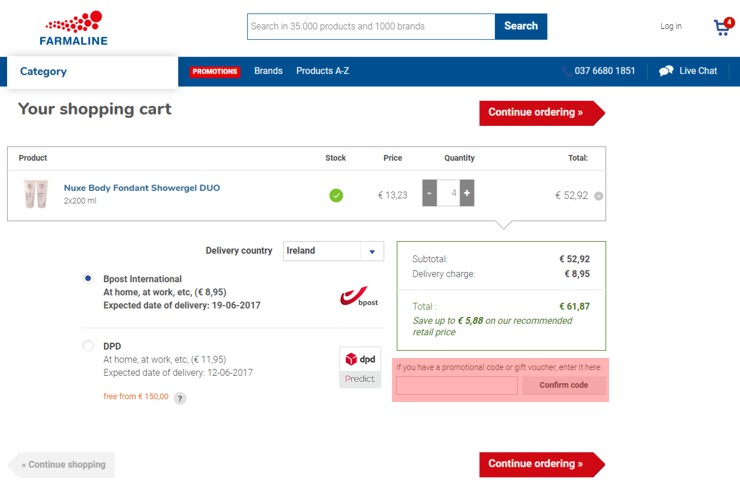The image size is (740, 485).
Task: Click the Farmaline logo
Action: (74, 28)
